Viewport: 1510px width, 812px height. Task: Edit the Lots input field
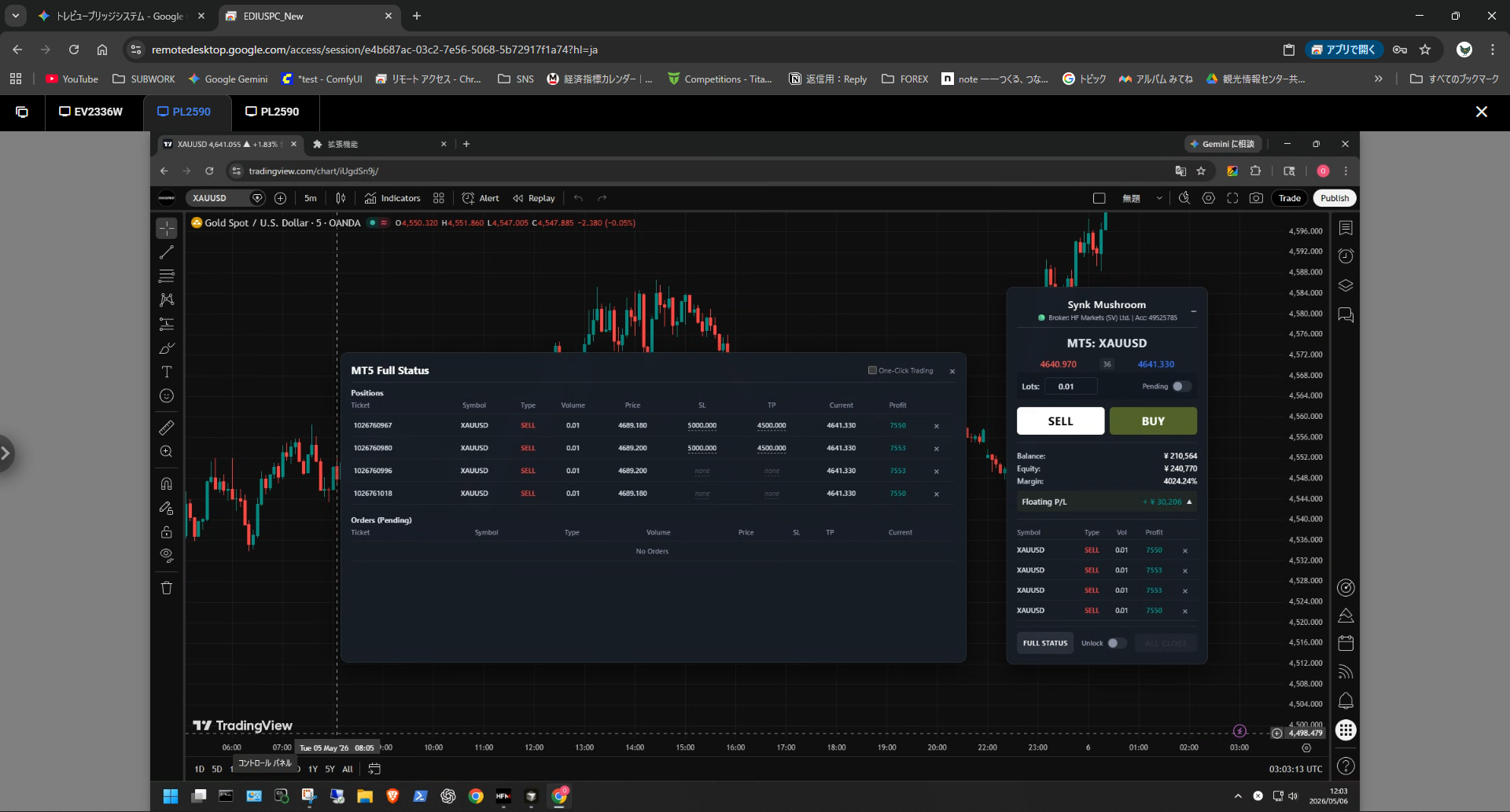(1071, 386)
